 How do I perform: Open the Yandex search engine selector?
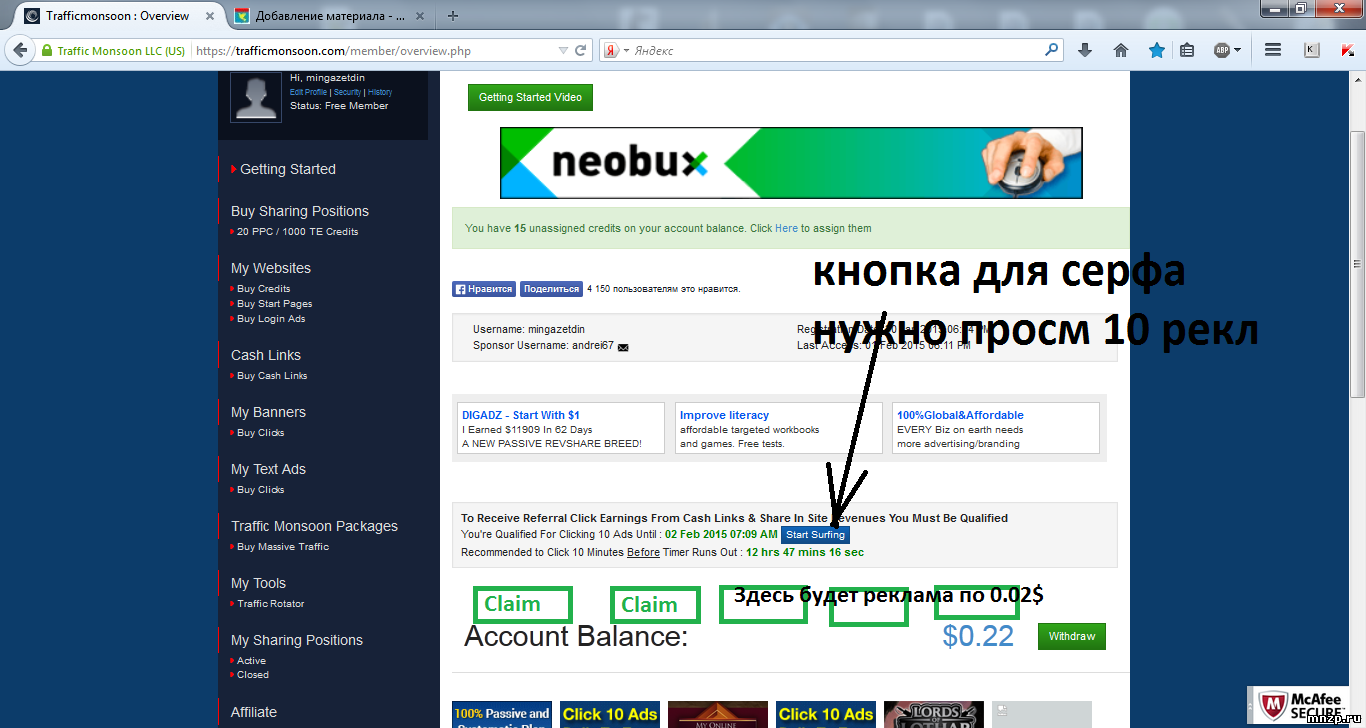click(x=617, y=50)
